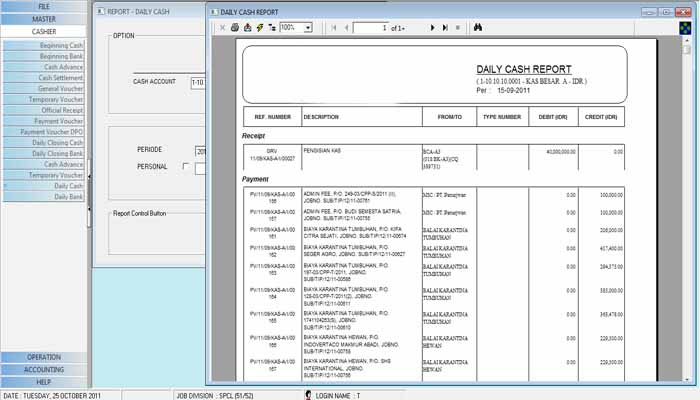Click the page number field

[371, 28]
